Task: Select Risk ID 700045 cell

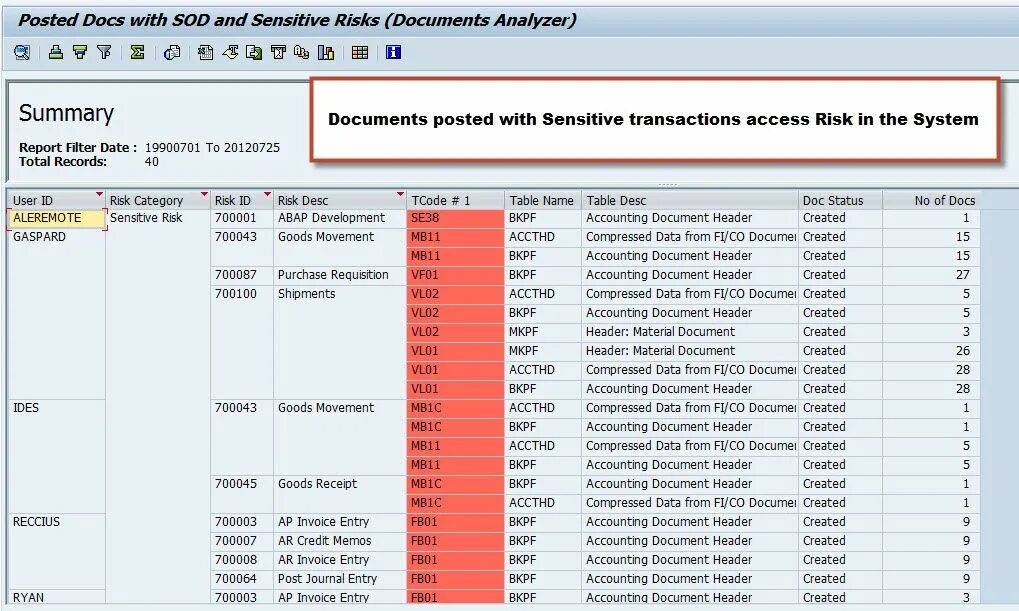Action: coord(242,493)
